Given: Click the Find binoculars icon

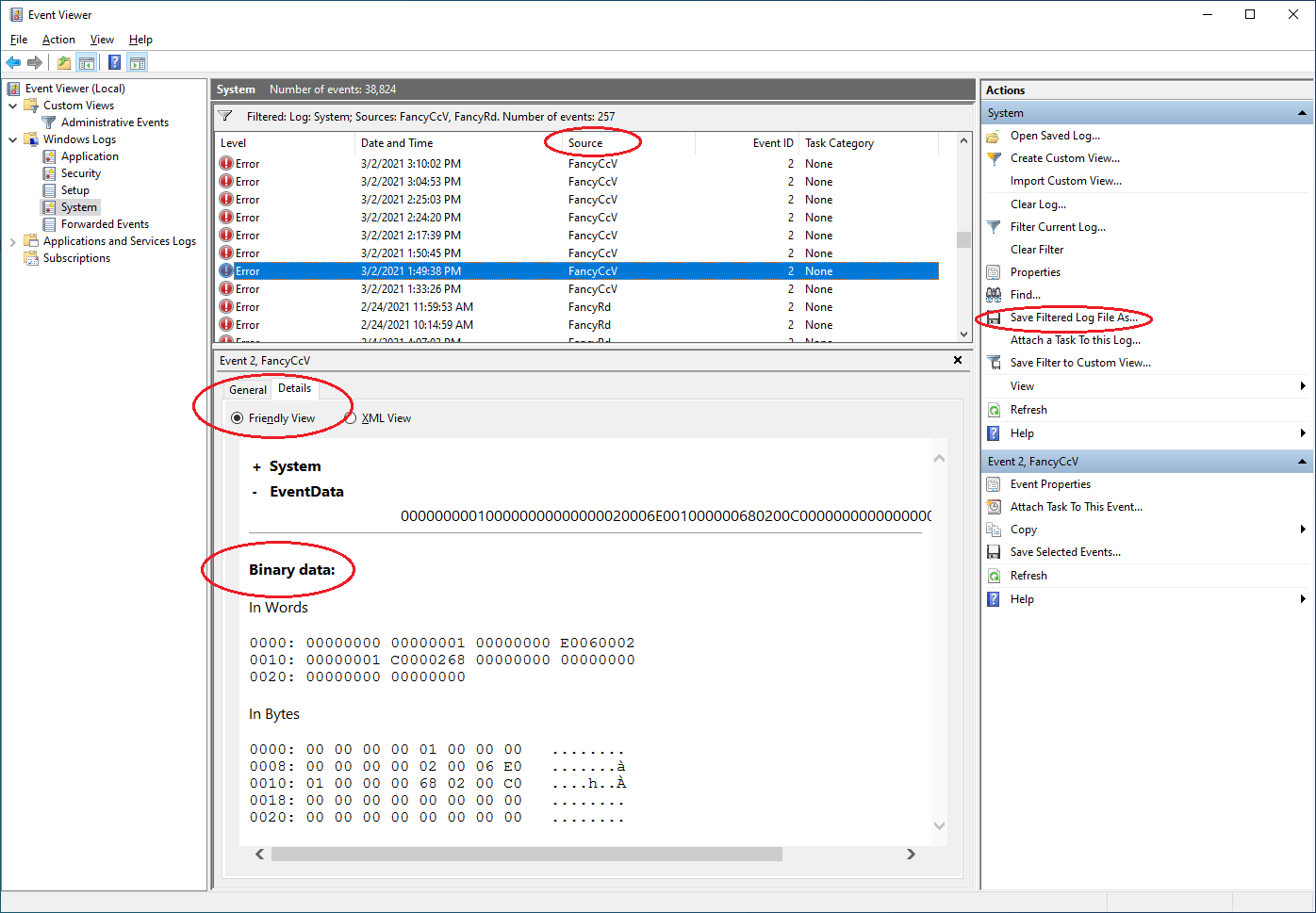Looking at the screenshot, I should (994, 295).
